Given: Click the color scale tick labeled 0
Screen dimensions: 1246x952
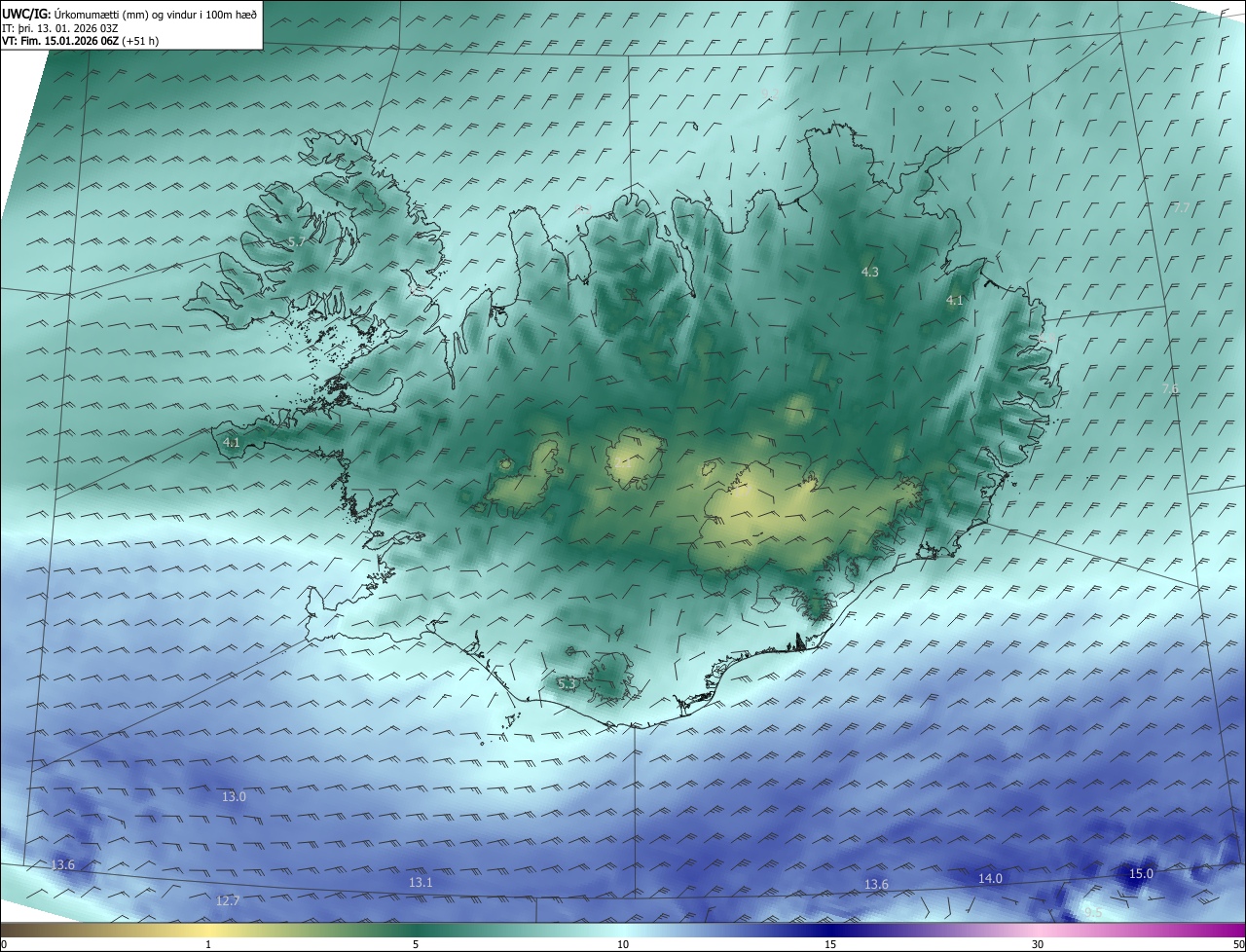Looking at the screenshot, I should (x=3, y=945).
